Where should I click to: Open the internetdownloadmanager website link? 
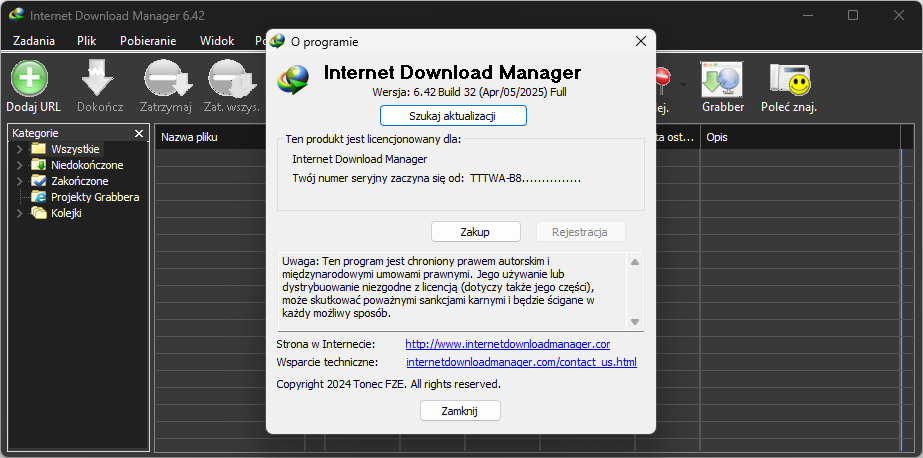pos(507,344)
